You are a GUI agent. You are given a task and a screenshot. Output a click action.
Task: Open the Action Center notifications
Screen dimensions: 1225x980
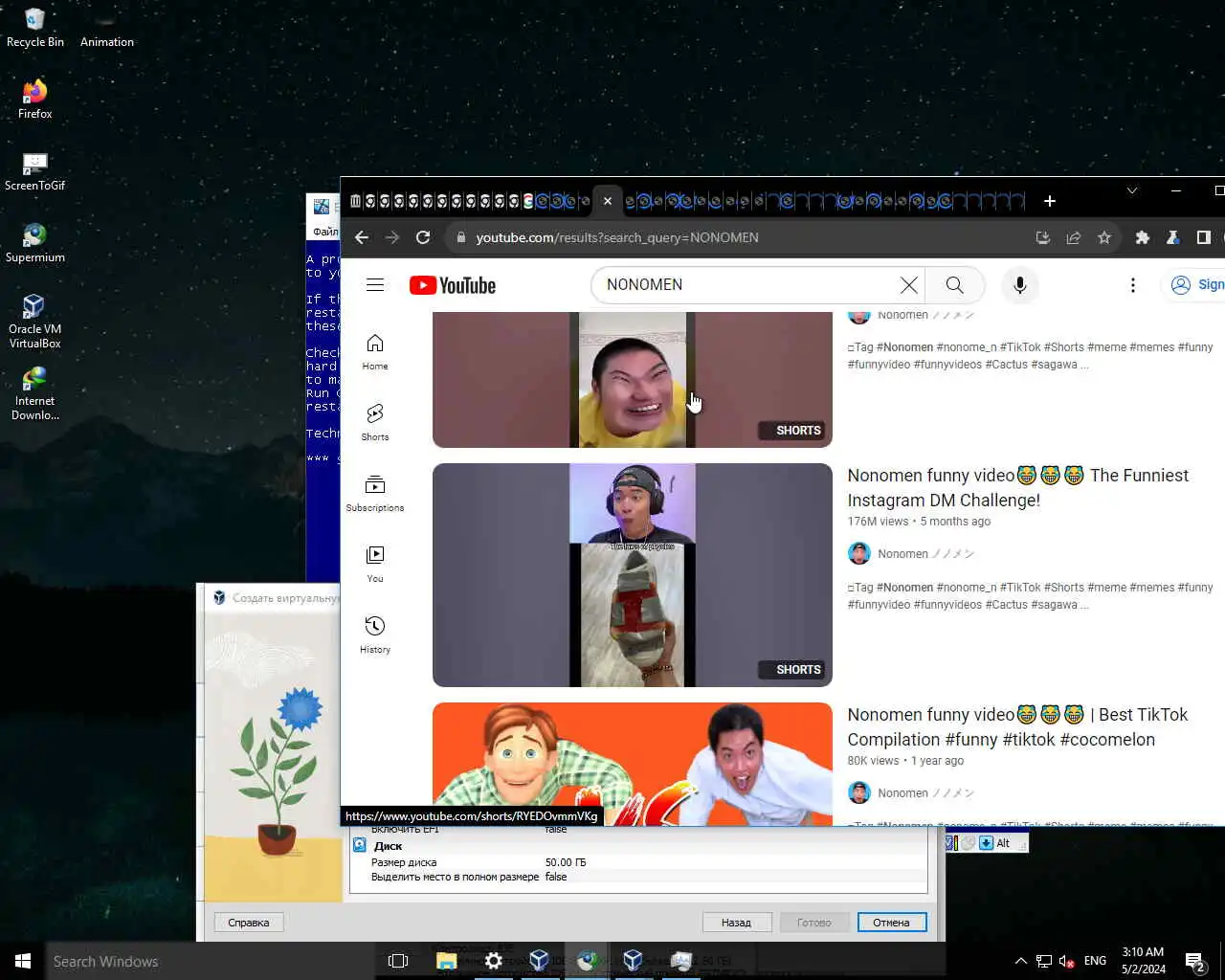coord(1195,961)
